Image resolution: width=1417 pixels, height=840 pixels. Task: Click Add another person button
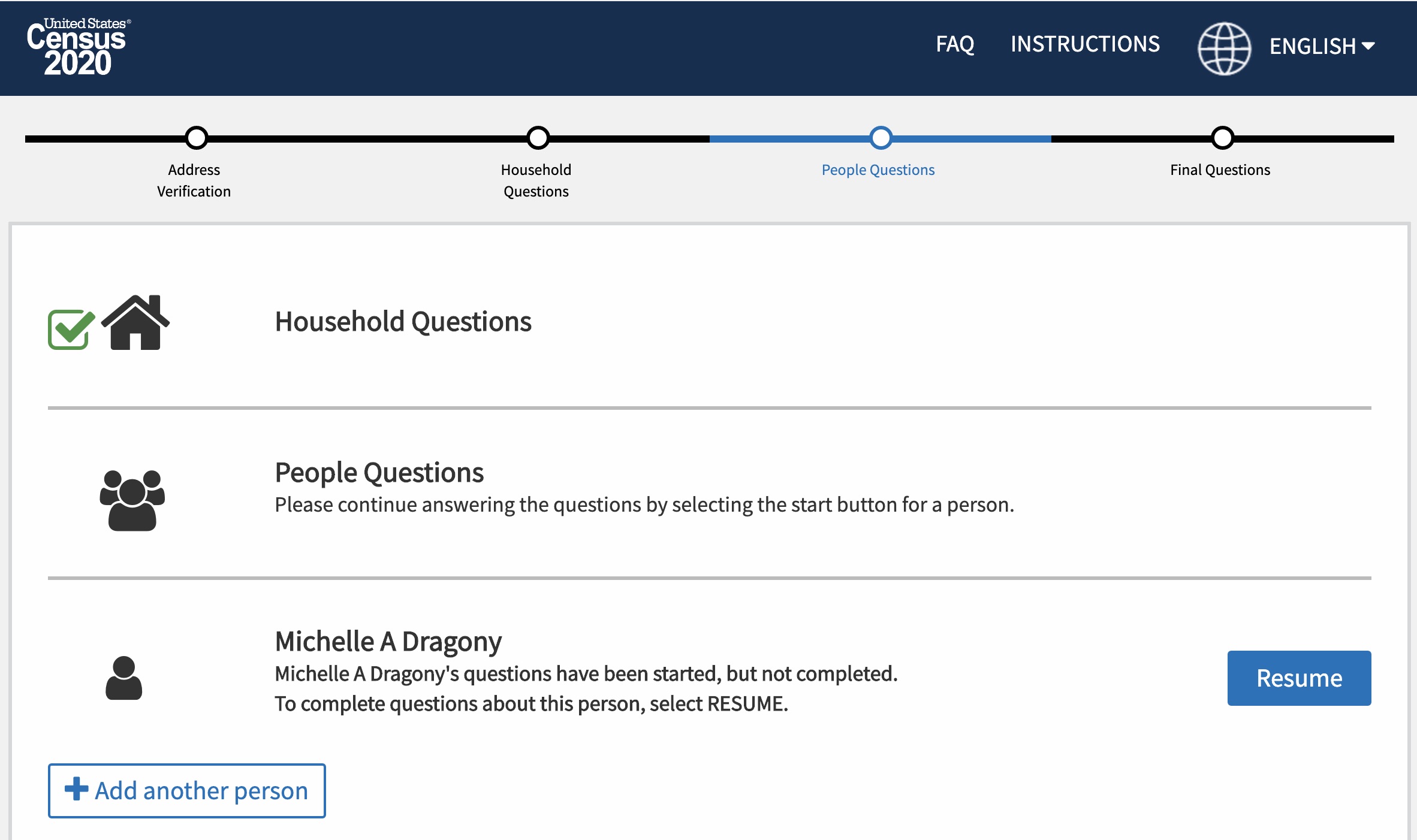(187, 790)
